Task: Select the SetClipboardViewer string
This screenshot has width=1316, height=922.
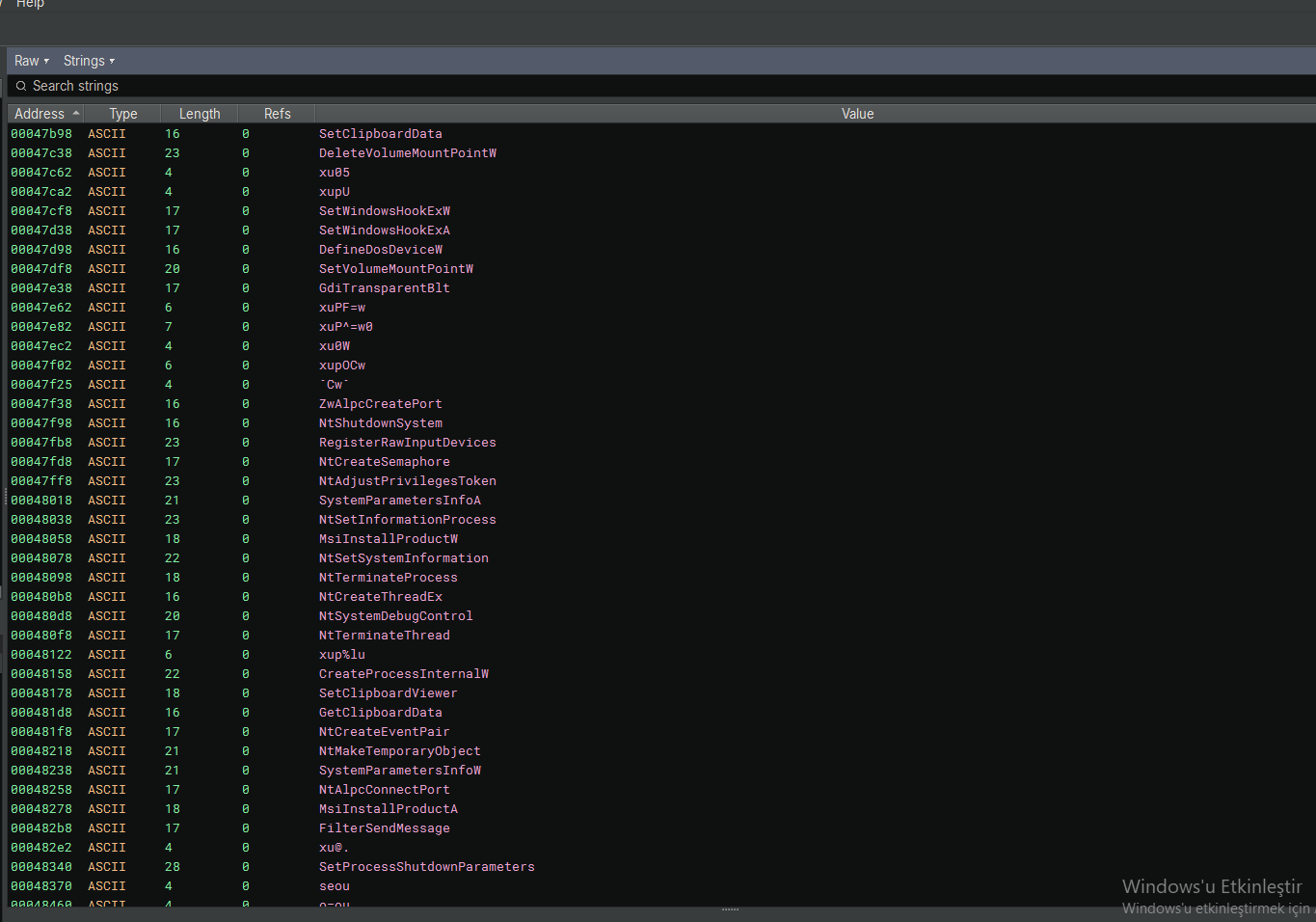Action: [x=389, y=693]
